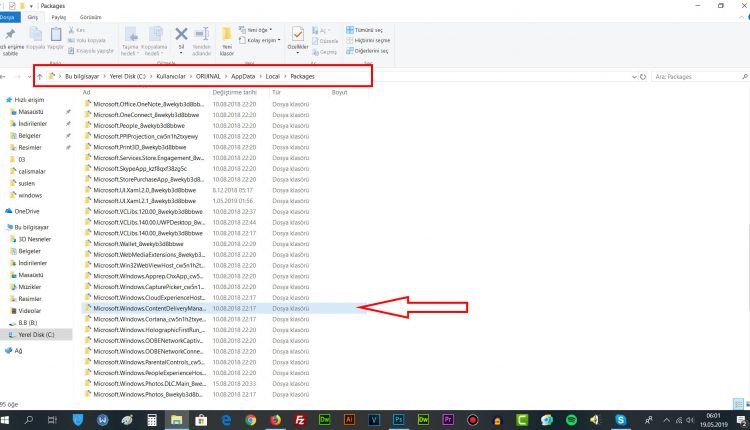Switch to details view toggle in status bar
750x430 pixels.
[x=738, y=404]
